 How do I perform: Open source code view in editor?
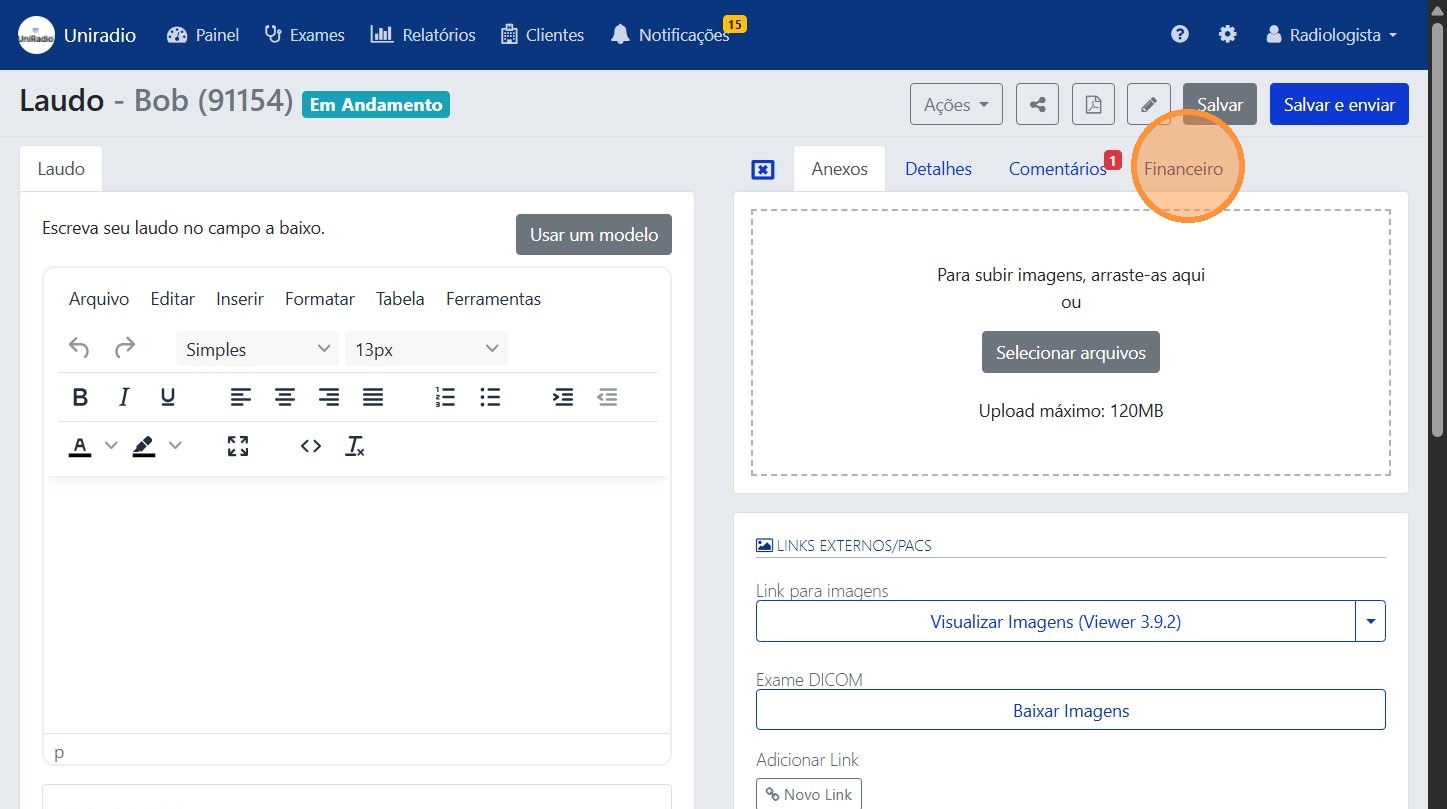coord(311,446)
